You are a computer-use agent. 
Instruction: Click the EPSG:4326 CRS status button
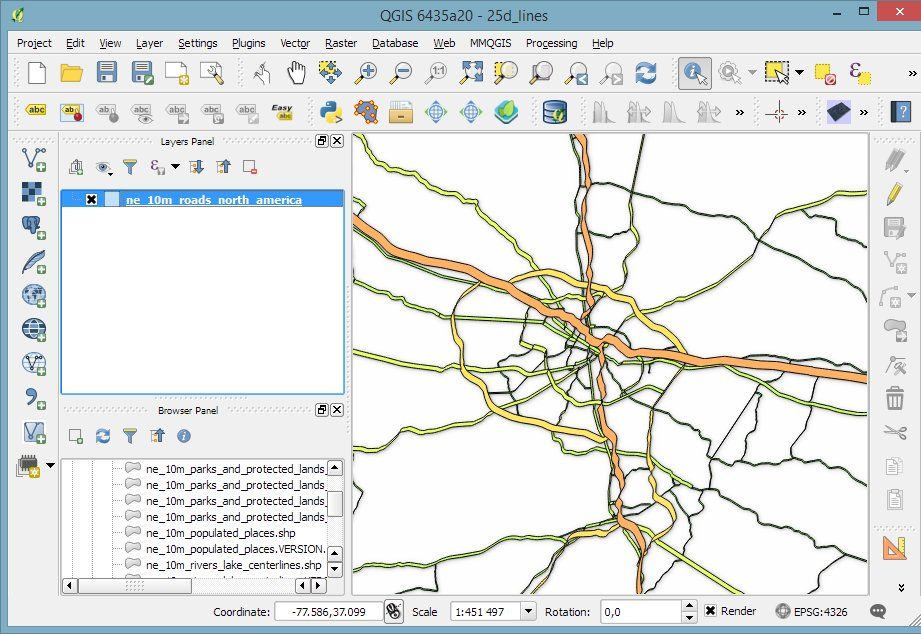[x=817, y=611]
